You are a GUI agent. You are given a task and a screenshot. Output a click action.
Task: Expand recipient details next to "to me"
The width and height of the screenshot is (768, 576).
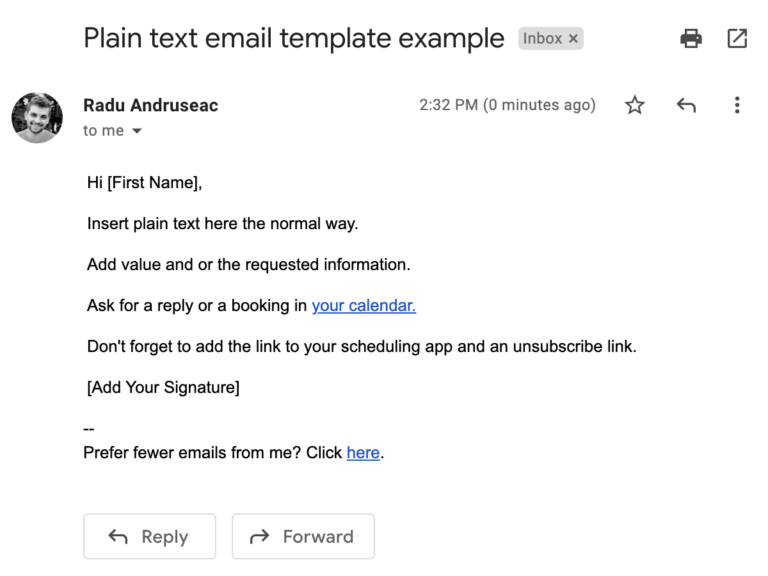coord(137,131)
